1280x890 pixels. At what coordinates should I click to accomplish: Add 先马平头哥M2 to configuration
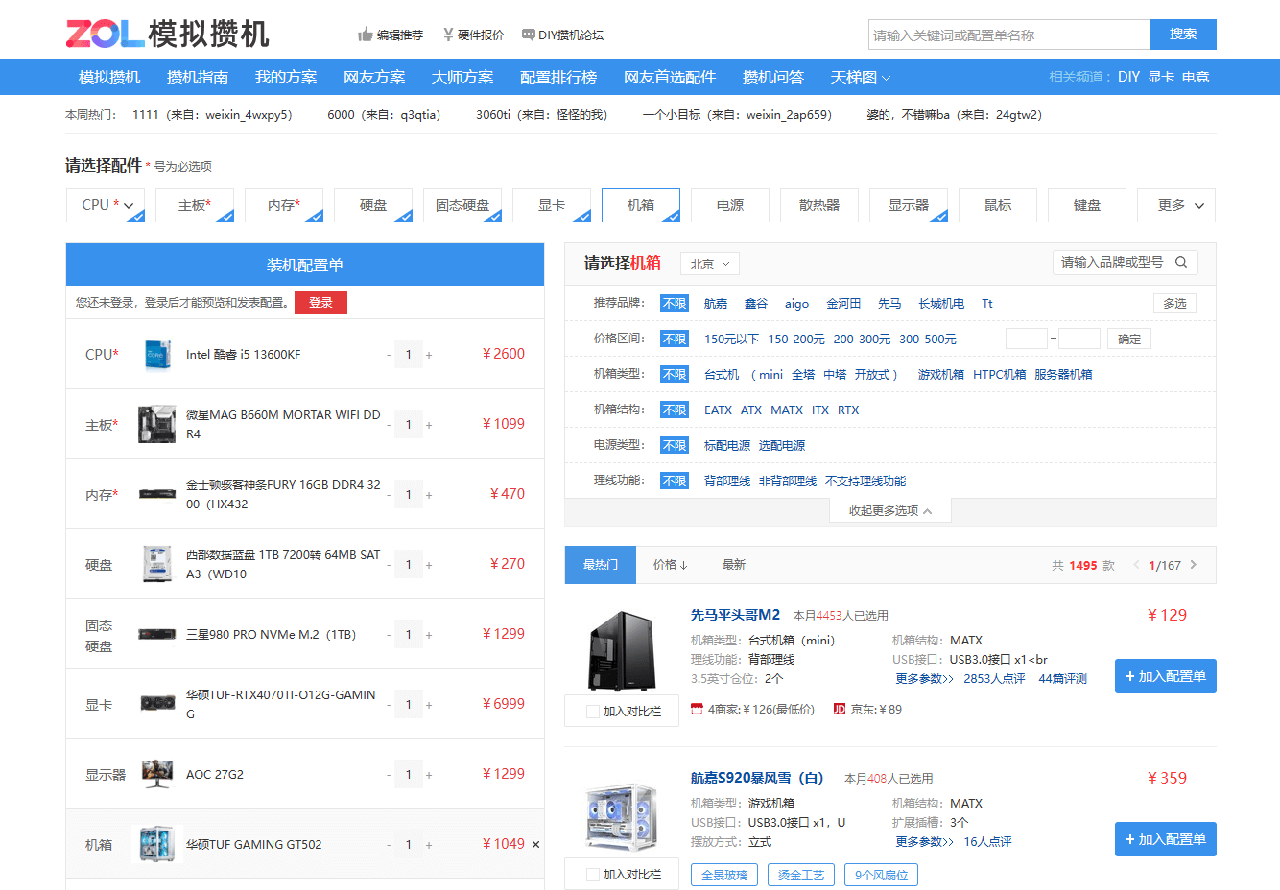click(x=1166, y=676)
